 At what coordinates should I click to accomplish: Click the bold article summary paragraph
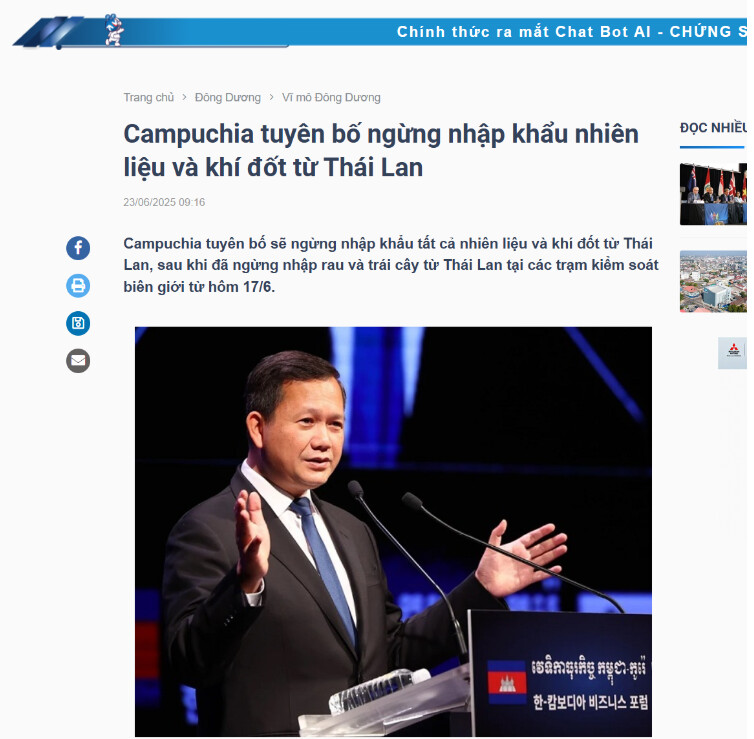[390, 265]
